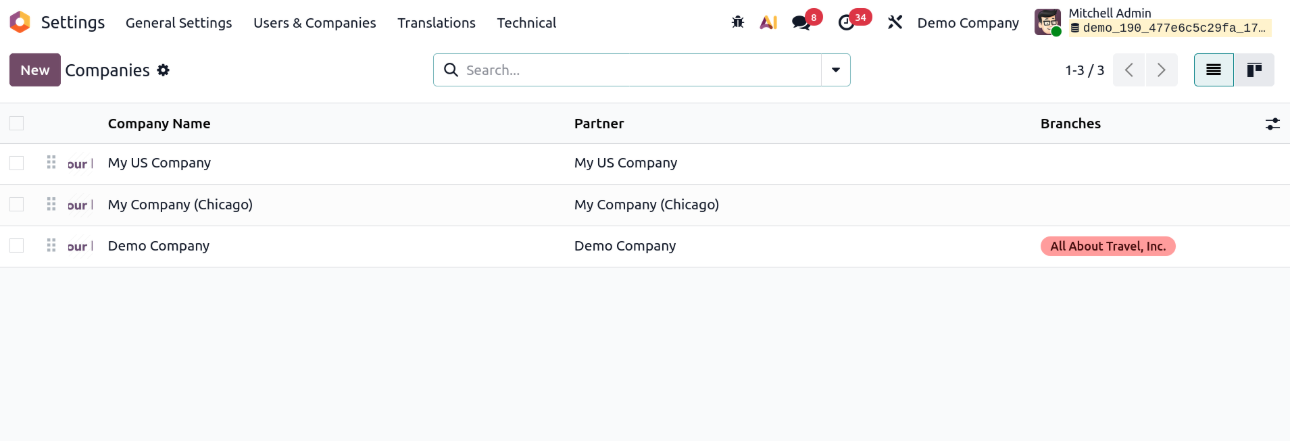Switch to kanban view
This screenshot has width=1290, height=441.
point(1254,70)
